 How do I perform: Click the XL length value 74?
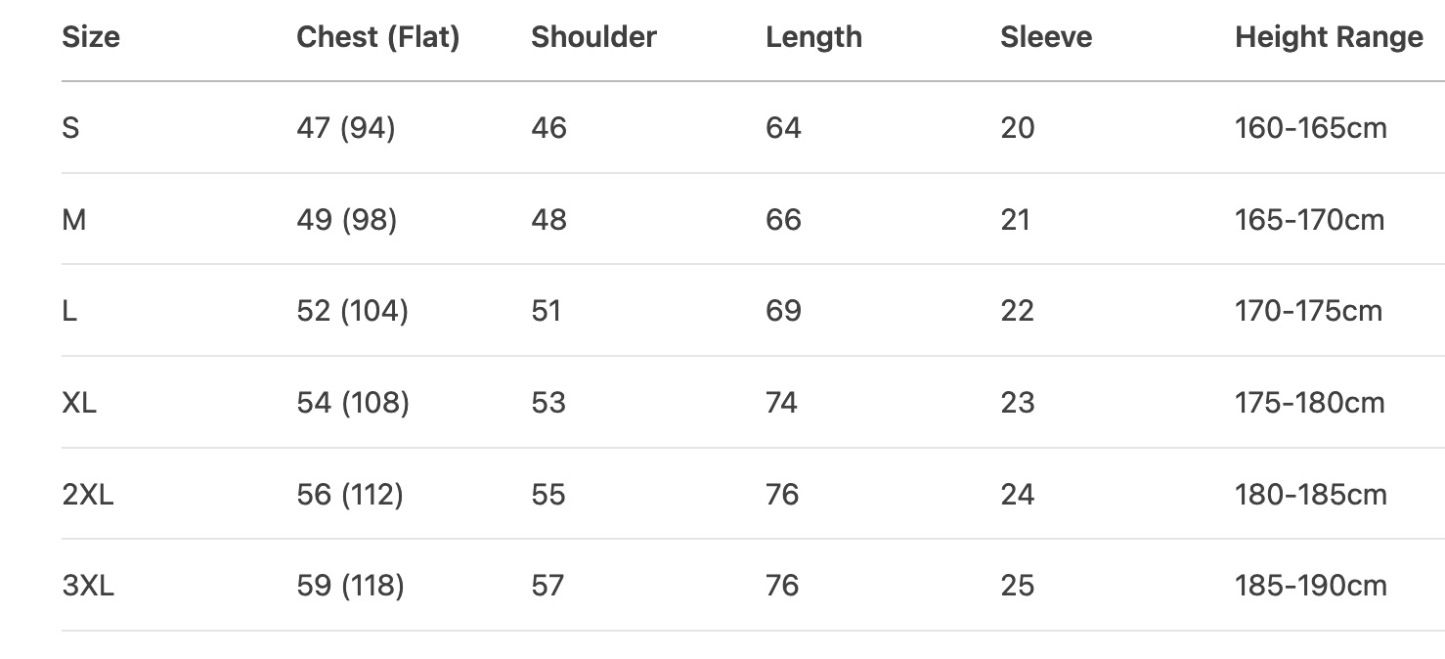(x=781, y=403)
